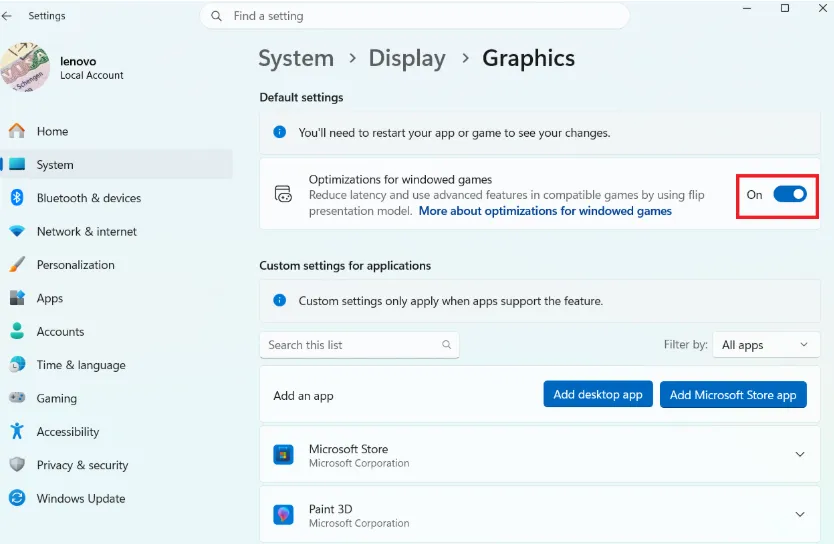This screenshot has width=834, height=544.
Task: Select Bluetooth & devices in sidebar
Action: (x=117, y=198)
